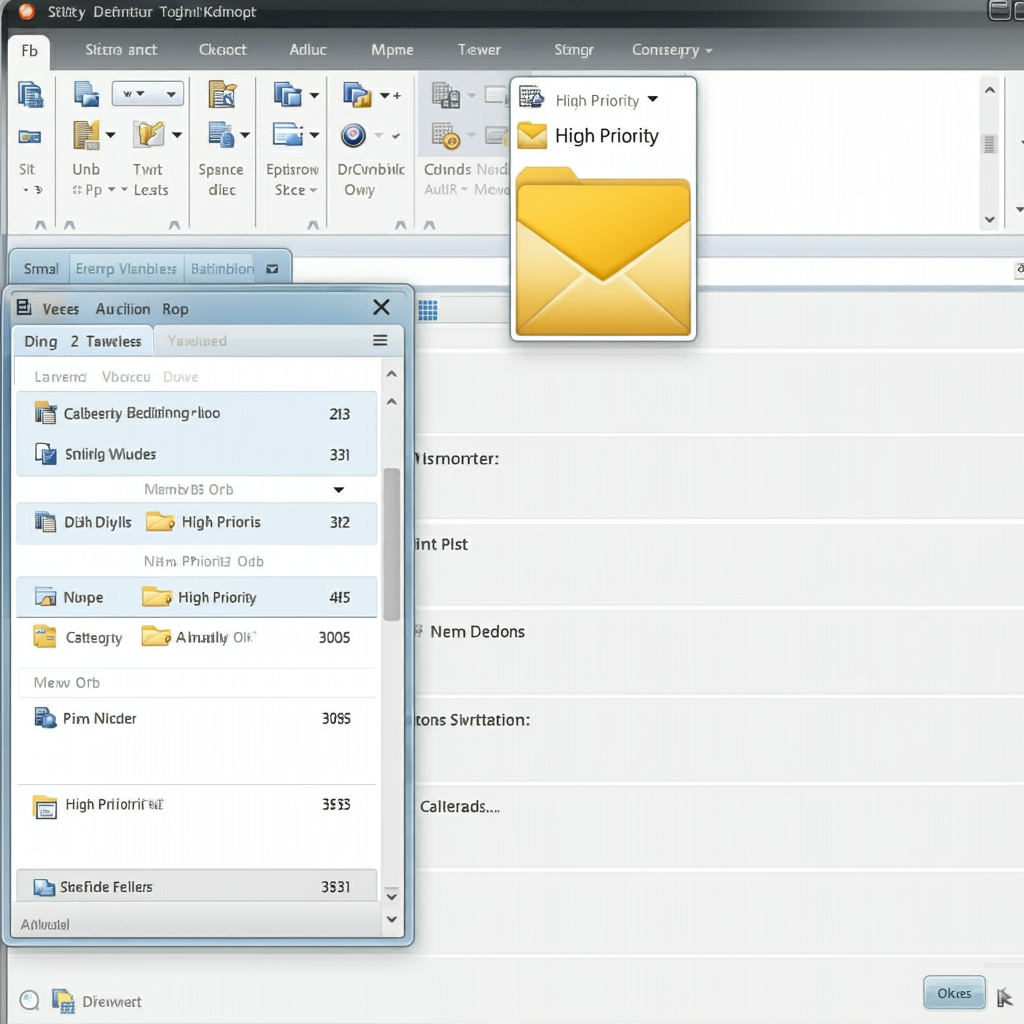Select the Düh Diylls row icon
The width and height of the screenshot is (1024, 1024).
(45, 522)
